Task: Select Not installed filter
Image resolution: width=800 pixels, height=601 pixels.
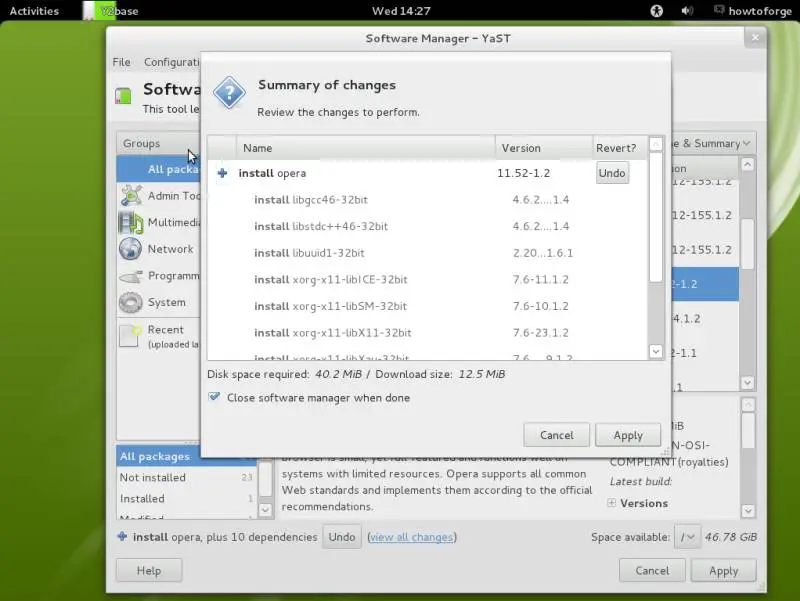Action: click(186, 478)
